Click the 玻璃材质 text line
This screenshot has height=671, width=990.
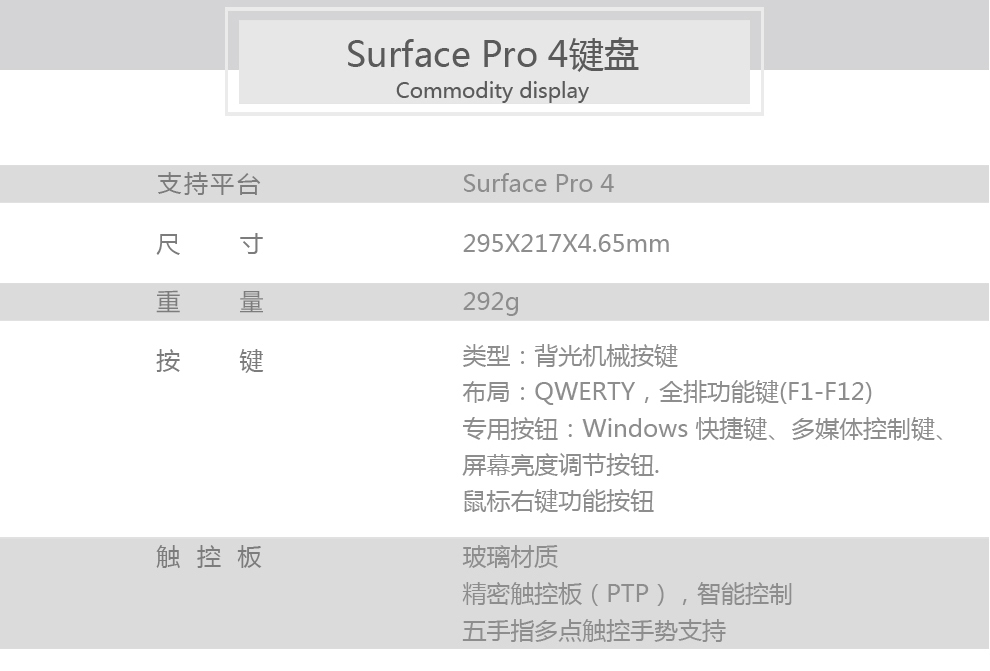(510, 557)
